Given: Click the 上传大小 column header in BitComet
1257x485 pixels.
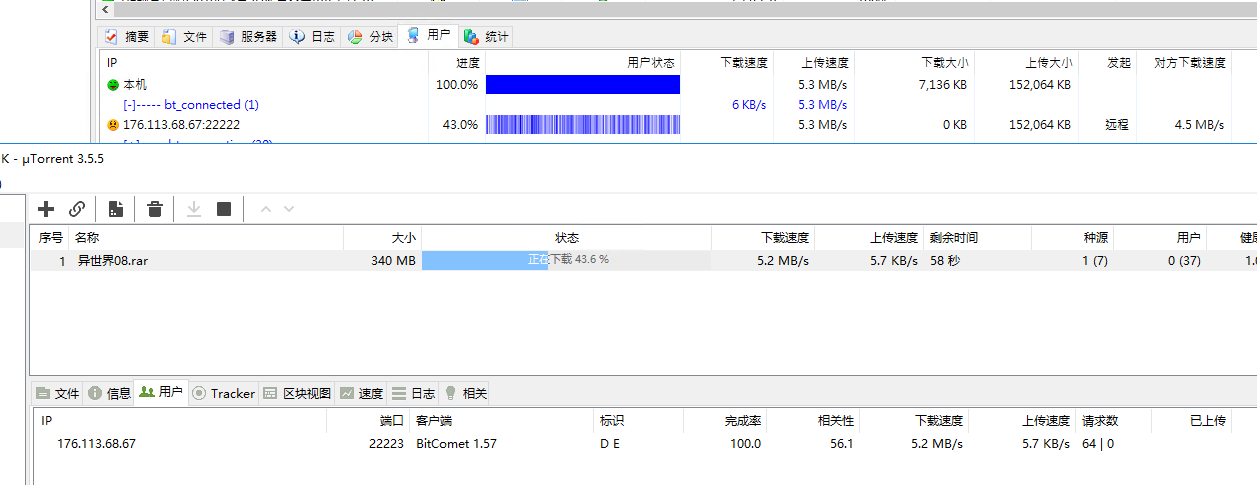Looking at the screenshot, I should click(x=1027, y=63).
